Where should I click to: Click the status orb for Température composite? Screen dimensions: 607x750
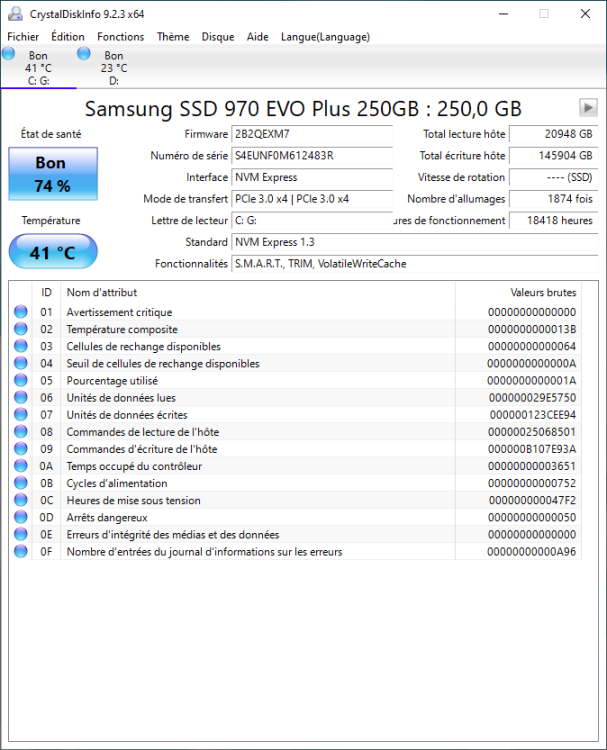click(x=21, y=329)
